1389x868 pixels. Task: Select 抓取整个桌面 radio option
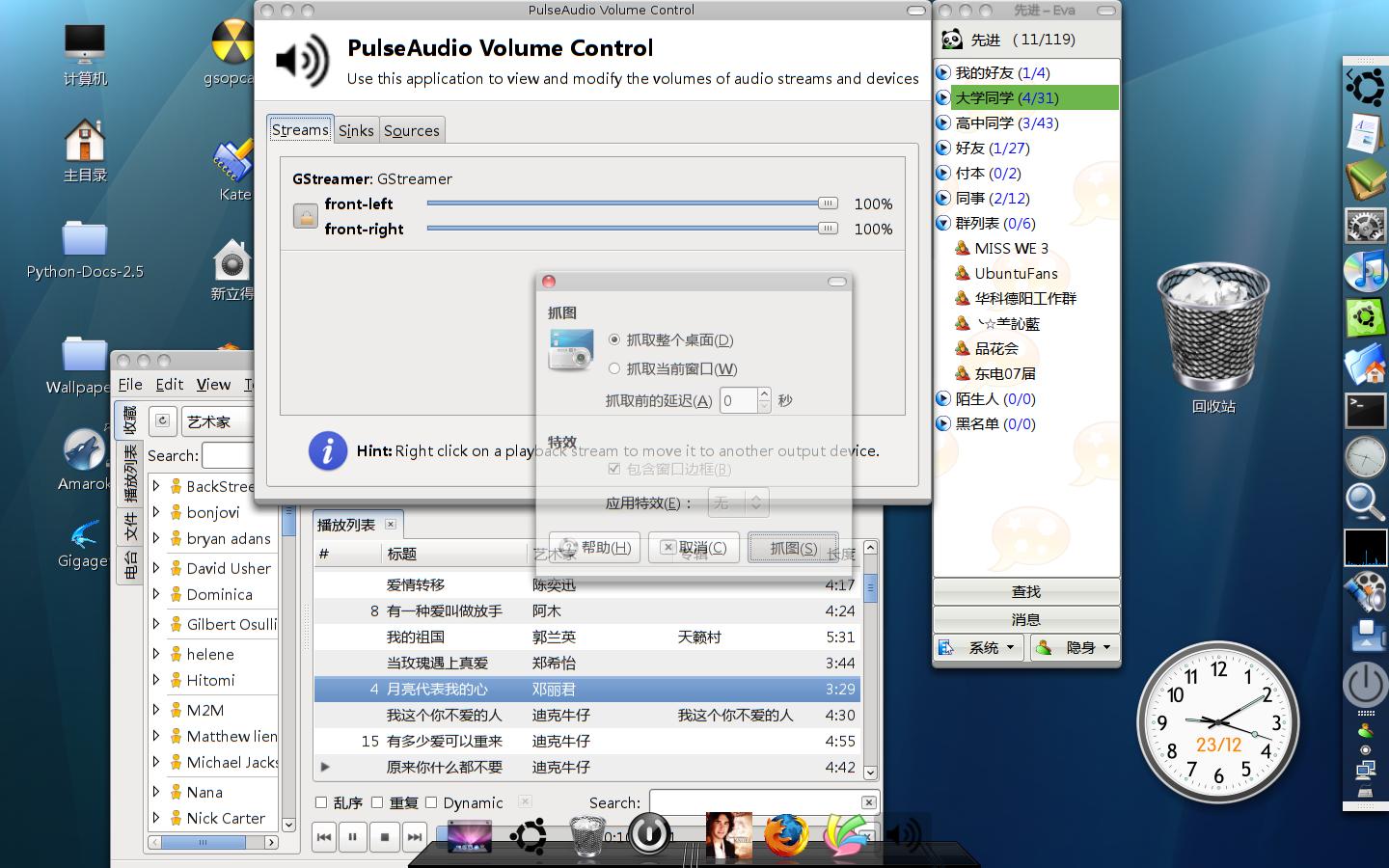pos(614,339)
